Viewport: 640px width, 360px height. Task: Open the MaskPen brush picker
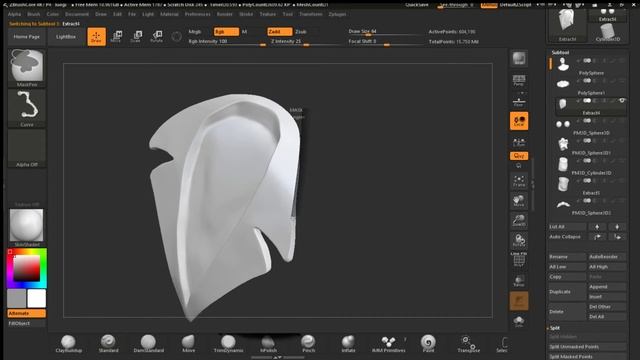tap(27, 67)
